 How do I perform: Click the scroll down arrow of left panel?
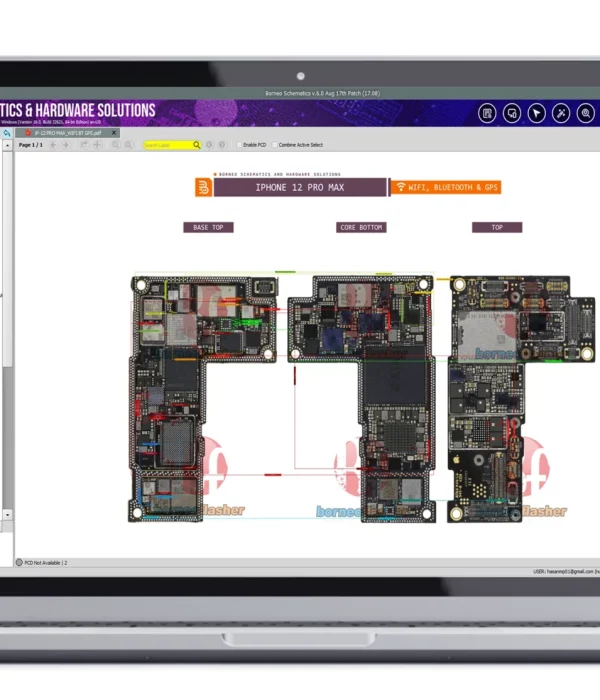[x=8, y=514]
